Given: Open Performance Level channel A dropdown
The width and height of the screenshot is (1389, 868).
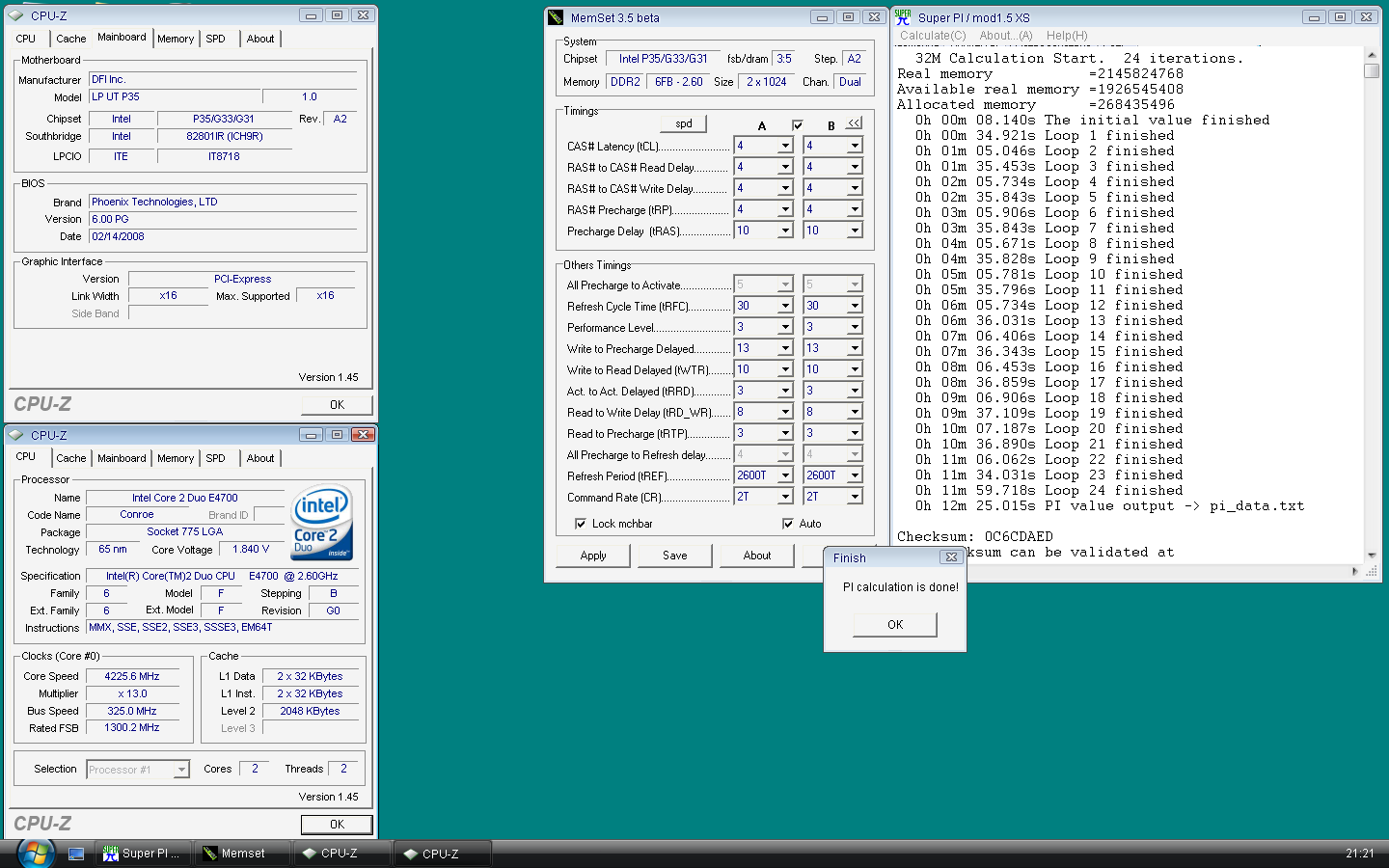Looking at the screenshot, I should pyautogui.click(x=785, y=327).
